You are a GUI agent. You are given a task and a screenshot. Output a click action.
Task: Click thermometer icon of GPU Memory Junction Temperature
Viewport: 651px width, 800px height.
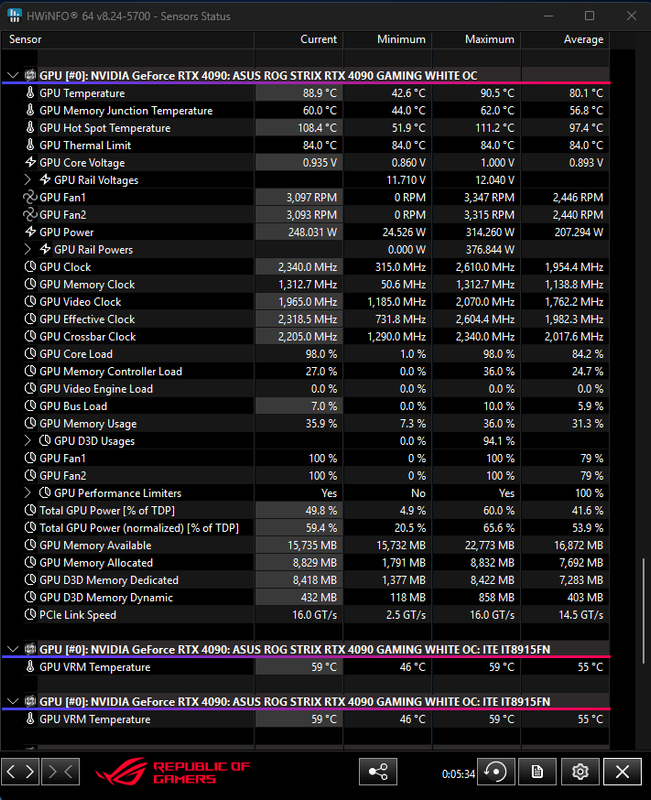click(30, 110)
